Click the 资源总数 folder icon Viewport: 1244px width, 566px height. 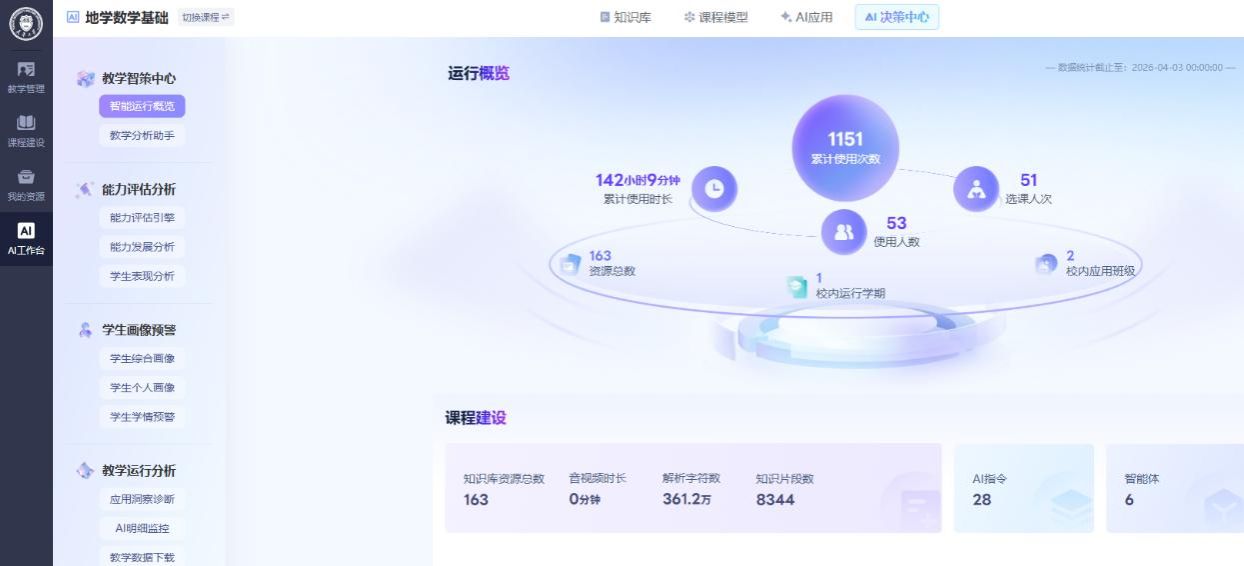coord(570,264)
